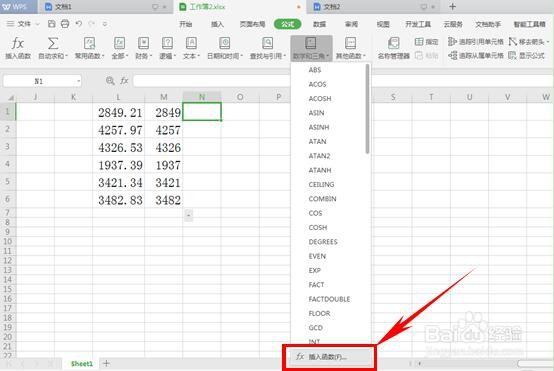554x371 pixels.
Task: Click 追踪从属单元格 trace dependents
Action: click(476, 55)
